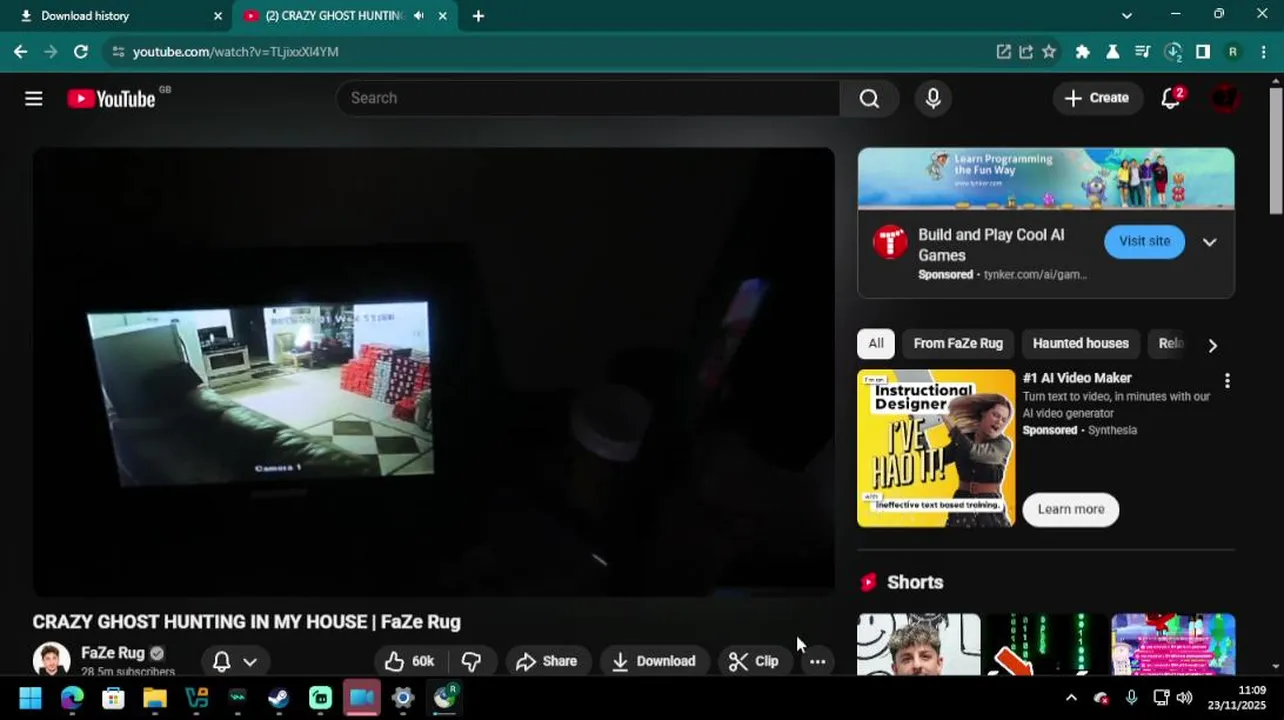Open Chrome tab search dropdown

click(x=1127, y=16)
